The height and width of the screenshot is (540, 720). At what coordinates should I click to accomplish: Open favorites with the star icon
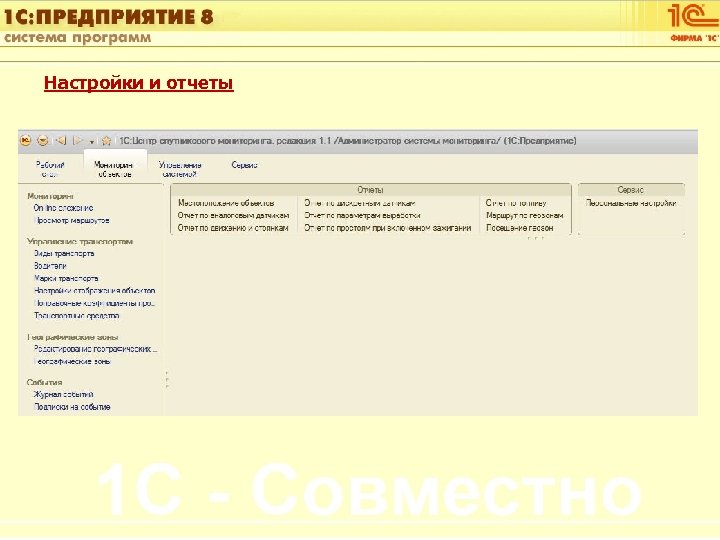107,141
